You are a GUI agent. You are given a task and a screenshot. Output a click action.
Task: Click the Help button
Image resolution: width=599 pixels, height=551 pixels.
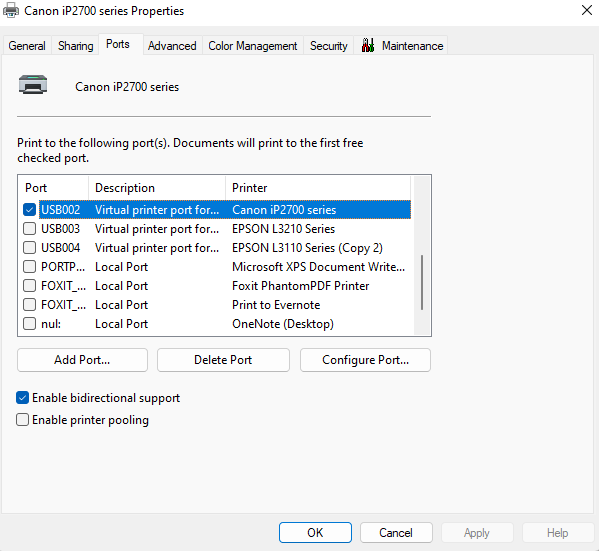click(558, 532)
